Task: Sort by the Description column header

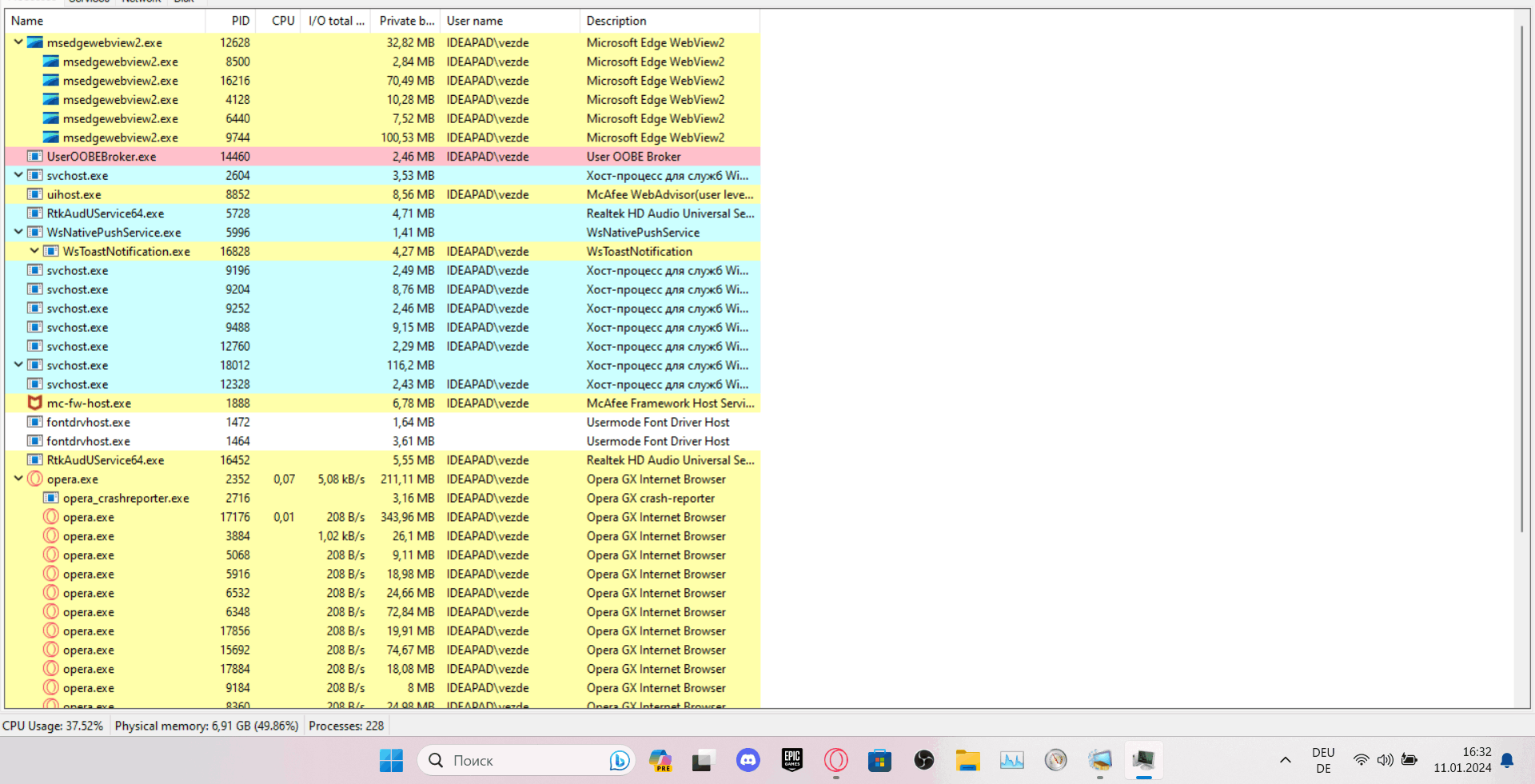Action: click(x=670, y=21)
